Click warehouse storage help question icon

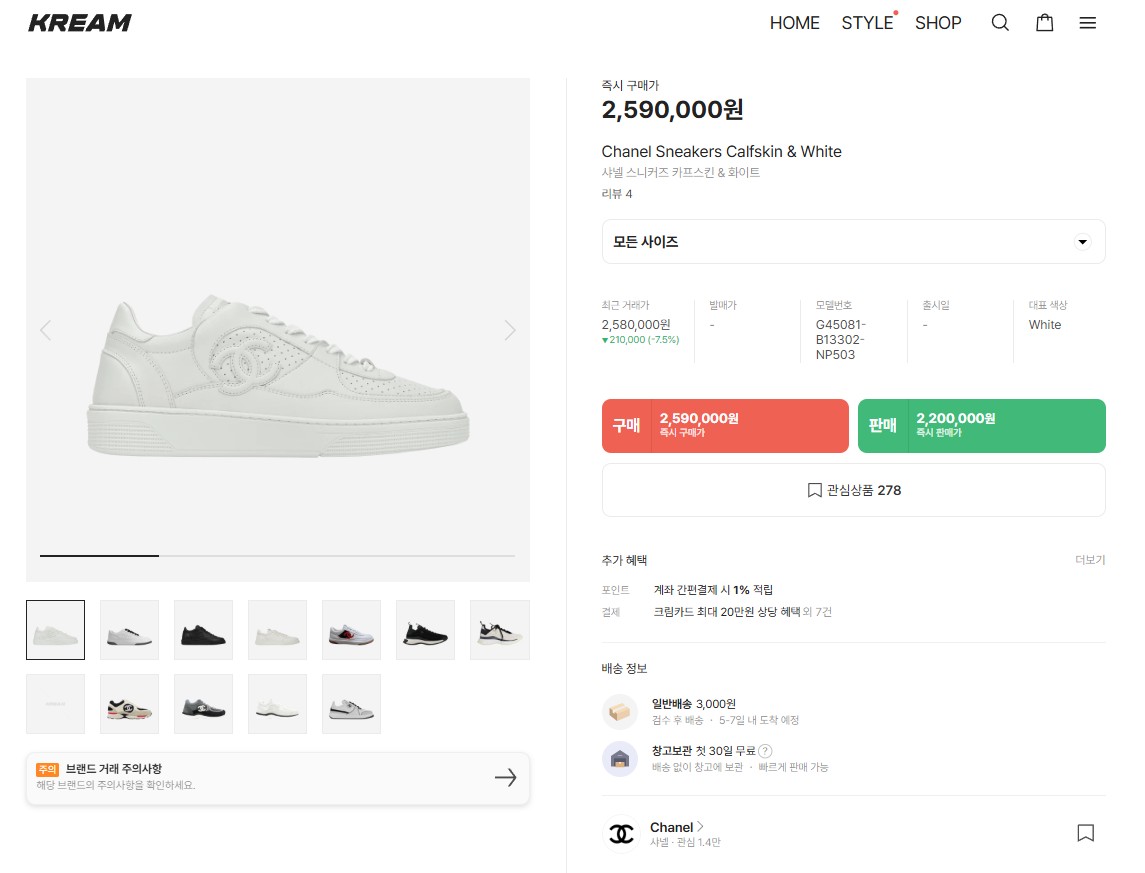click(x=765, y=751)
